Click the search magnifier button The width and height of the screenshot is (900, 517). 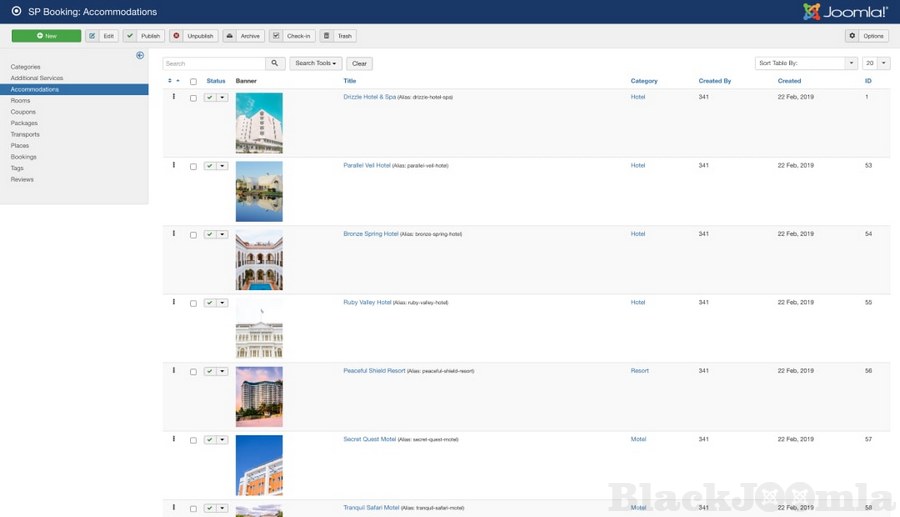coord(275,63)
